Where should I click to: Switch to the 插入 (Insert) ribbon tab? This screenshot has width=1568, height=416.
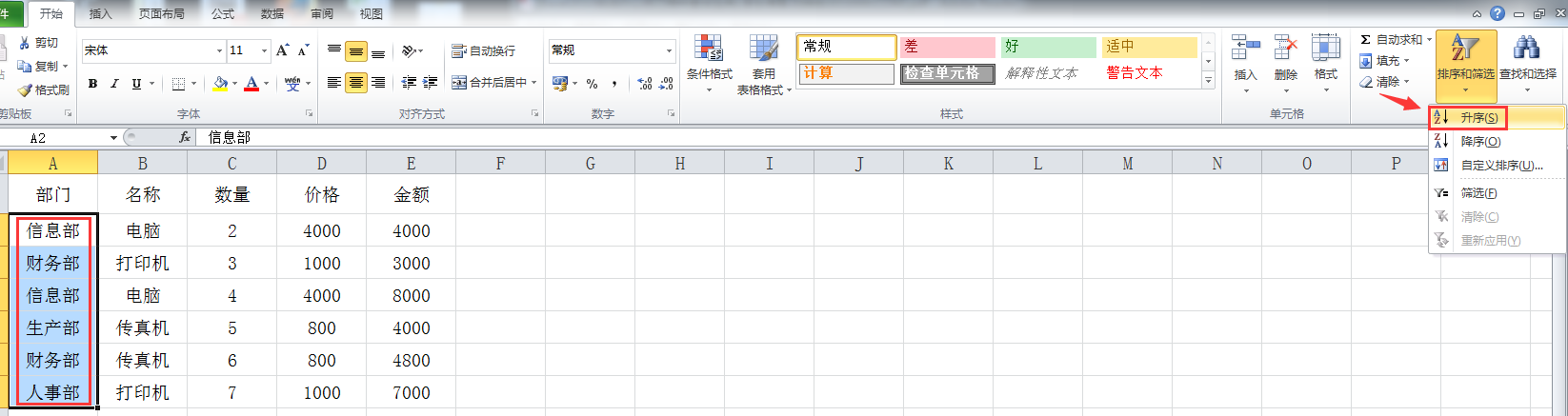[x=100, y=14]
